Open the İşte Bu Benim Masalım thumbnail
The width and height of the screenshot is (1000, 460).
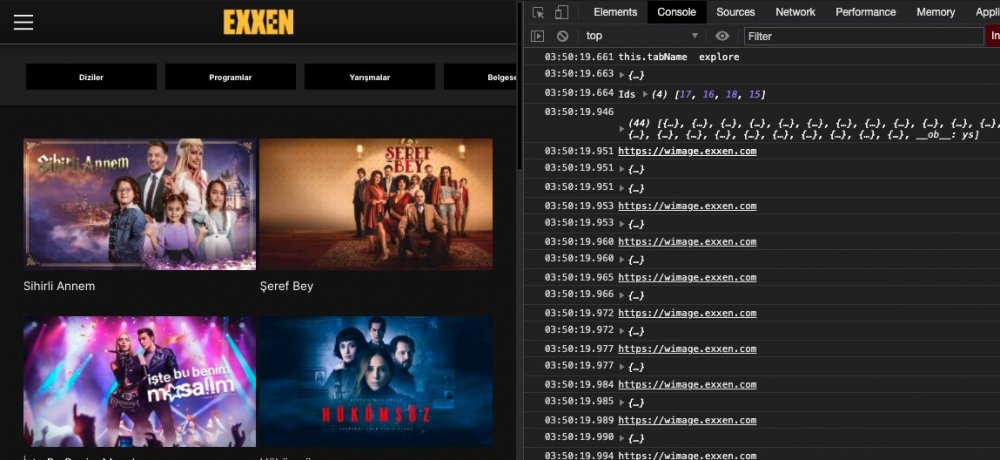[140, 382]
